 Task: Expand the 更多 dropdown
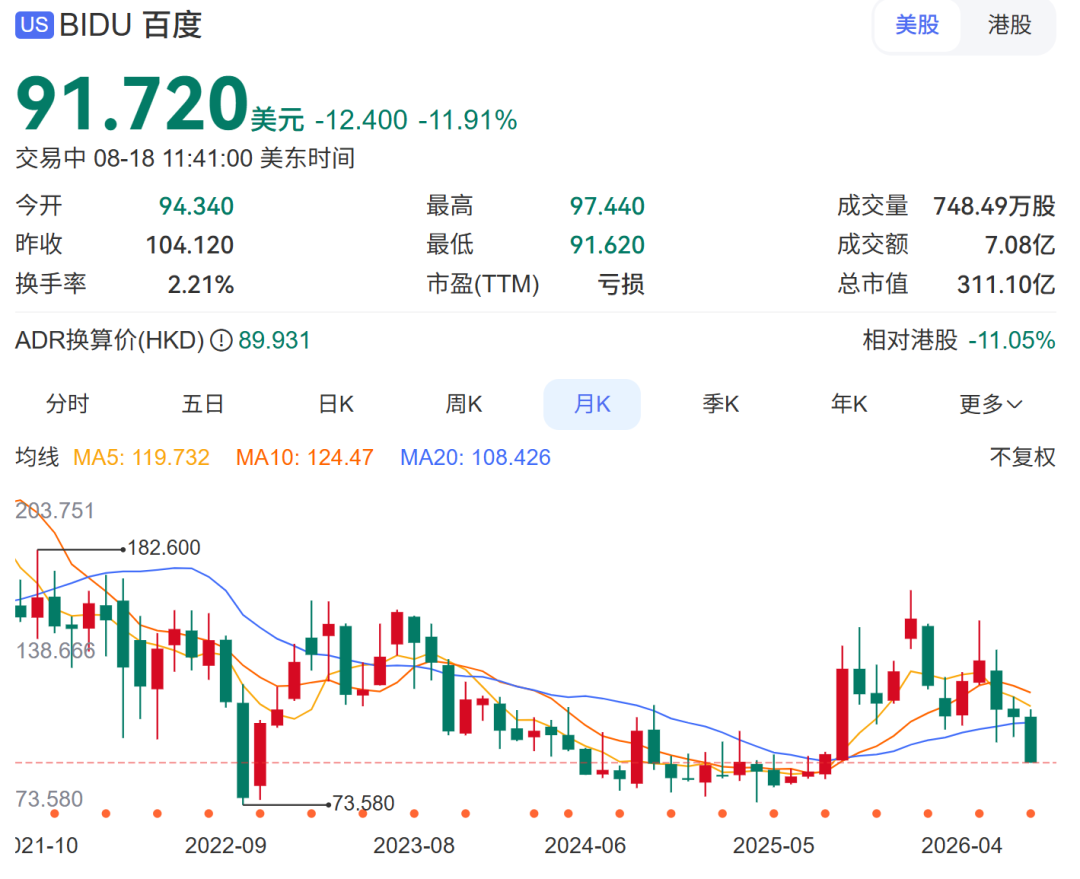(x=990, y=404)
